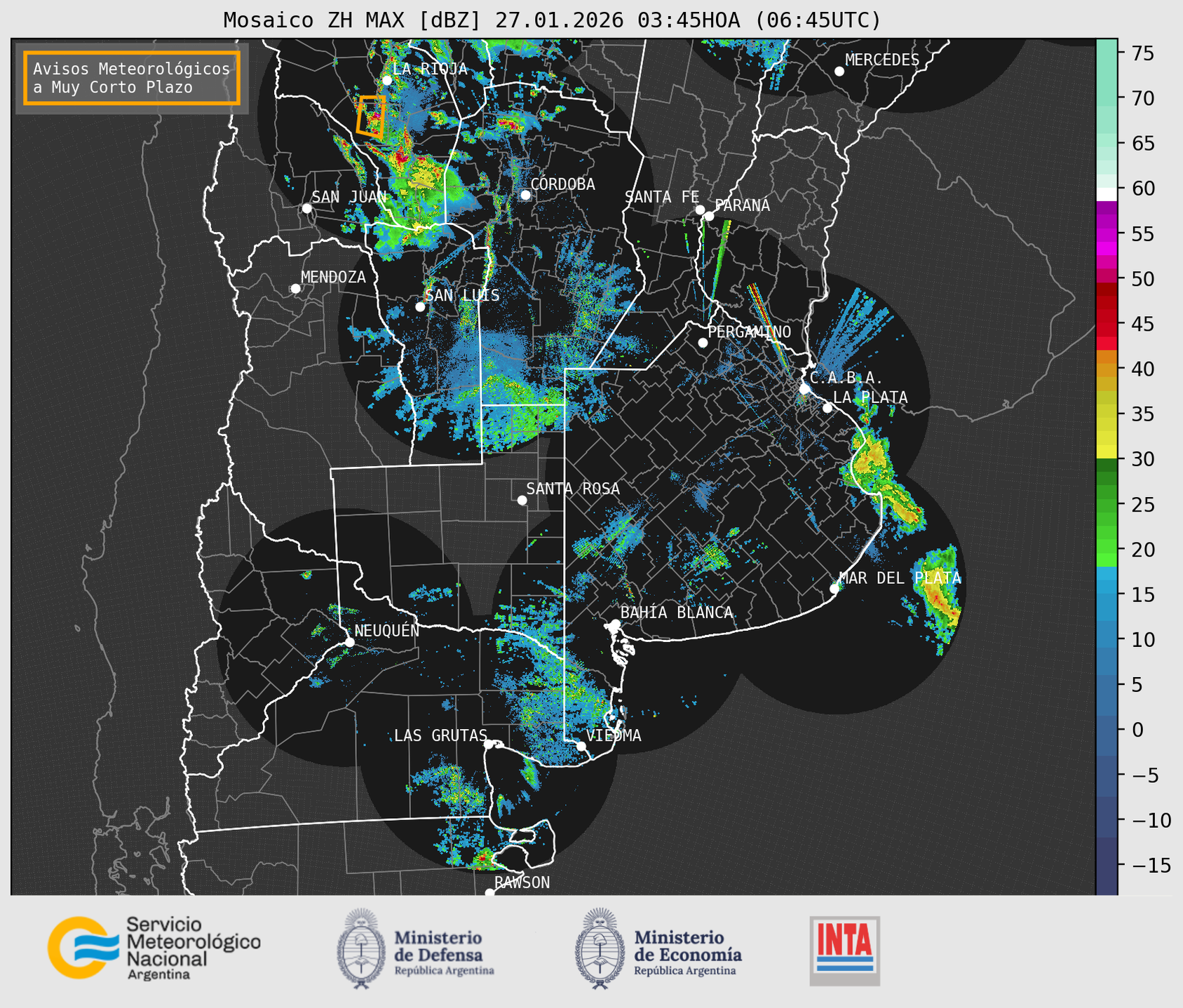Click the Mar del Plata marker dot
This screenshot has width=1183, height=1008.
(x=834, y=589)
